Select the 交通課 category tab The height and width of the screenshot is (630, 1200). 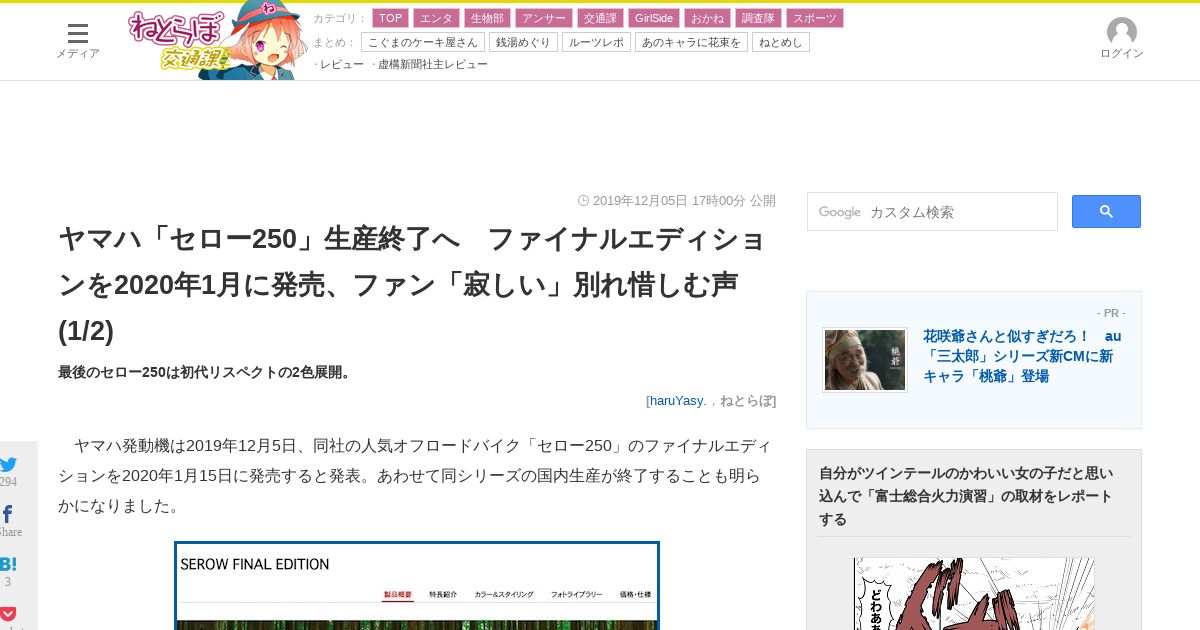click(600, 18)
